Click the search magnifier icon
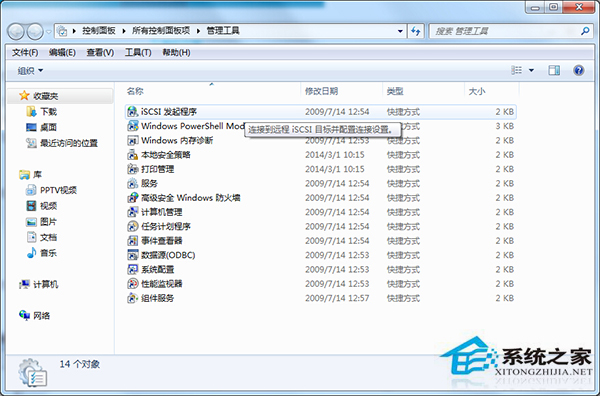The width and height of the screenshot is (600, 396). 585,31
